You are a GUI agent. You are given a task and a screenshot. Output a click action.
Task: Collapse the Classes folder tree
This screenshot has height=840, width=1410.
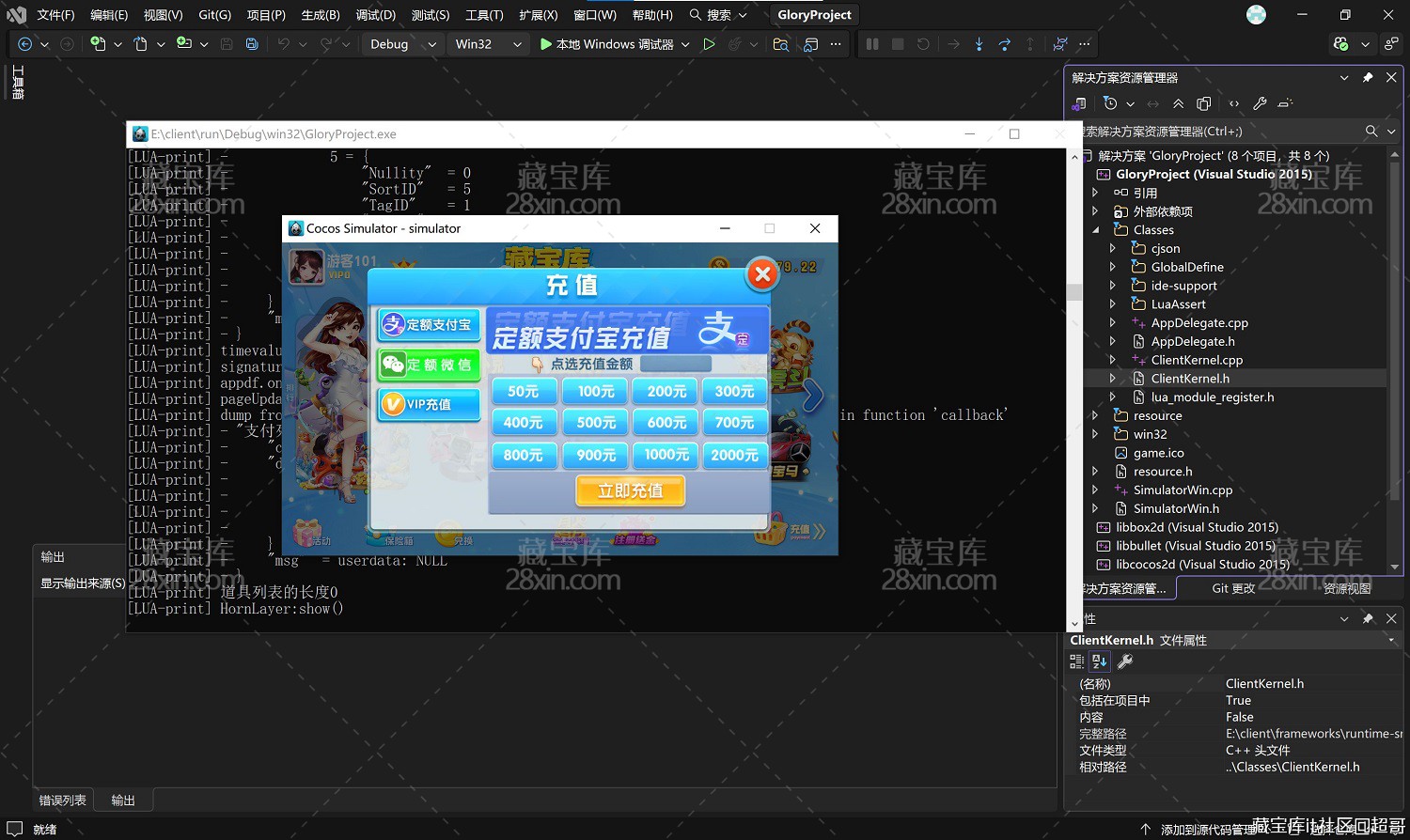(x=1094, y=229)
